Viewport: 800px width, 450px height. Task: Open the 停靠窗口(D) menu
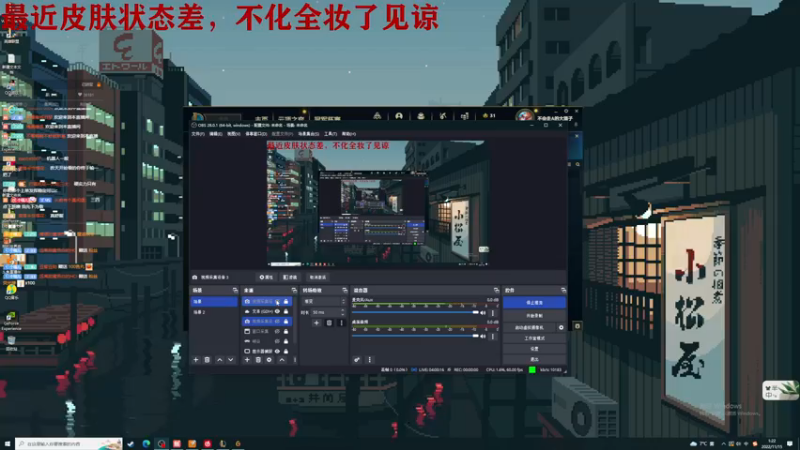[256, 134]
